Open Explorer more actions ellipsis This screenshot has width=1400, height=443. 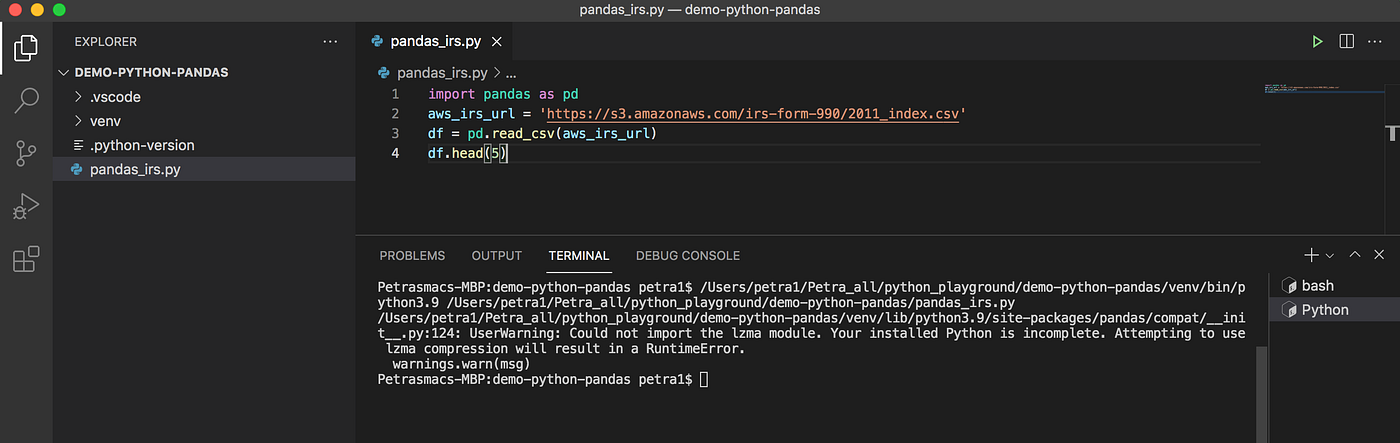pyautogui.click(x=331, y=42)
